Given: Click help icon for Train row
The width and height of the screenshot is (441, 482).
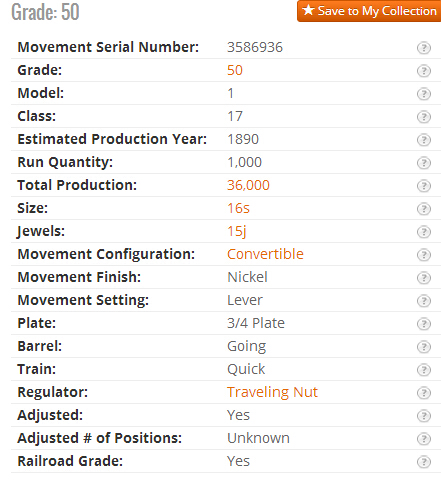Looking at the screenshot, I should coord(424,370).
